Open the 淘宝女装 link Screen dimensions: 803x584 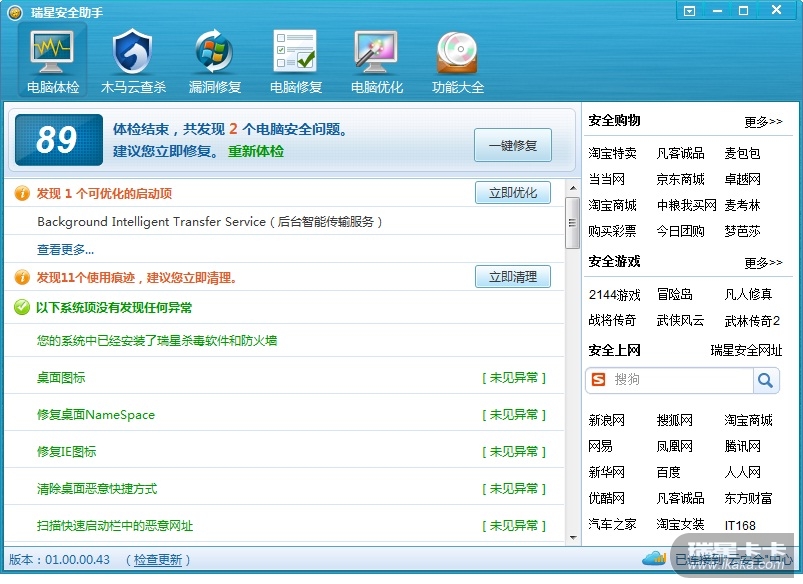tap(681, 525)
